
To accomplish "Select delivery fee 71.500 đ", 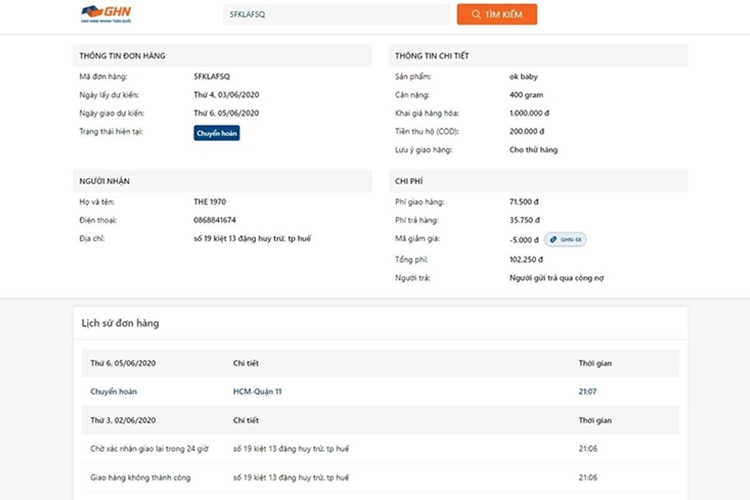I will coord(524,202).
